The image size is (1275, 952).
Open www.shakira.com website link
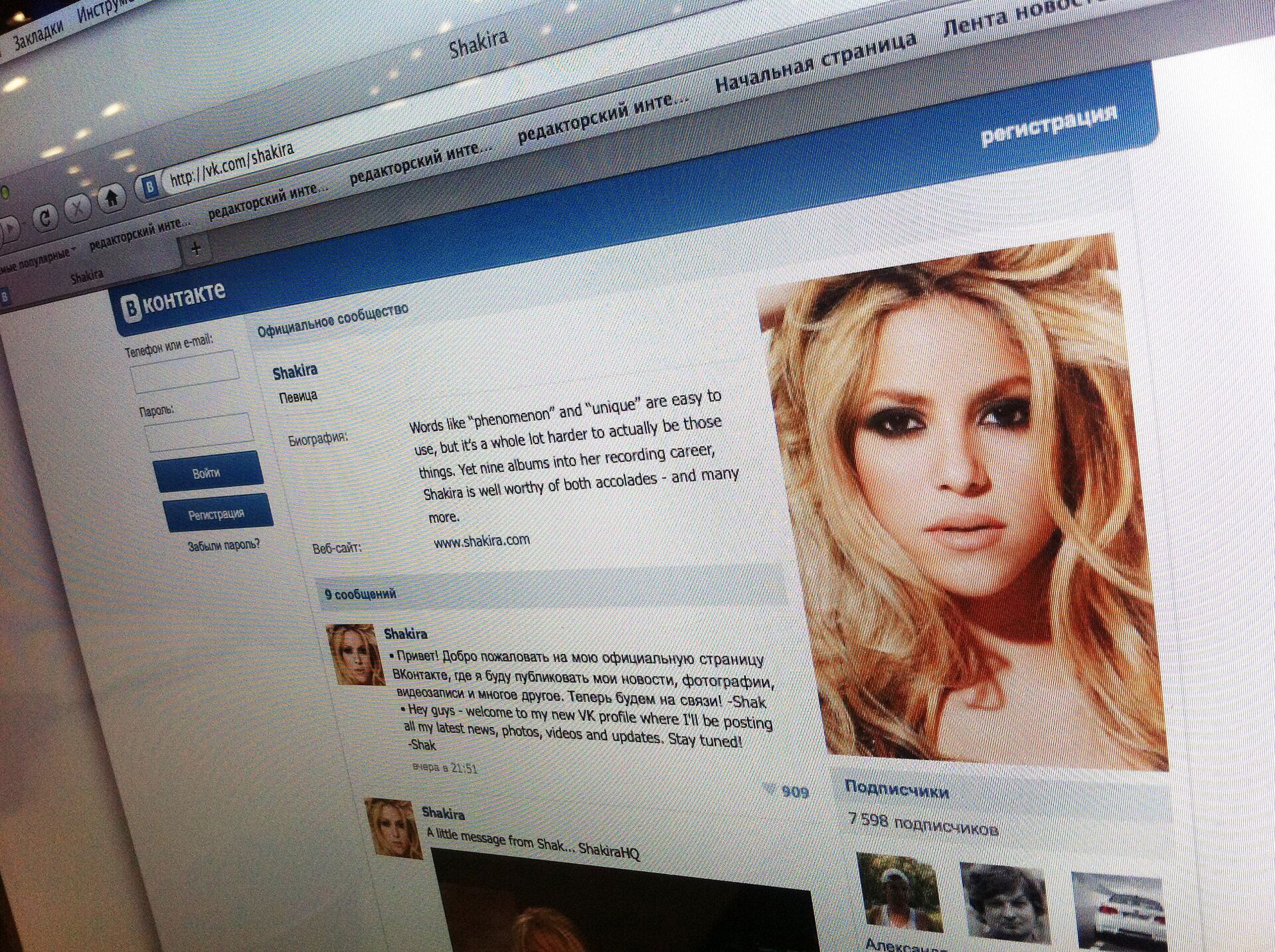click(x=481, y=541)
